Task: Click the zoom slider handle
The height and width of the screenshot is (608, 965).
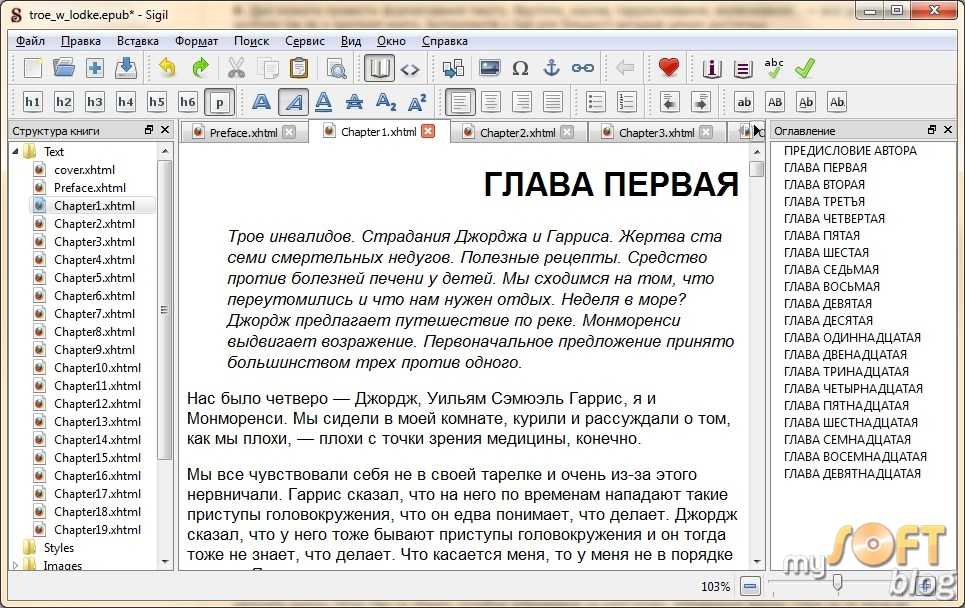Action: click(x=837, y=582)
